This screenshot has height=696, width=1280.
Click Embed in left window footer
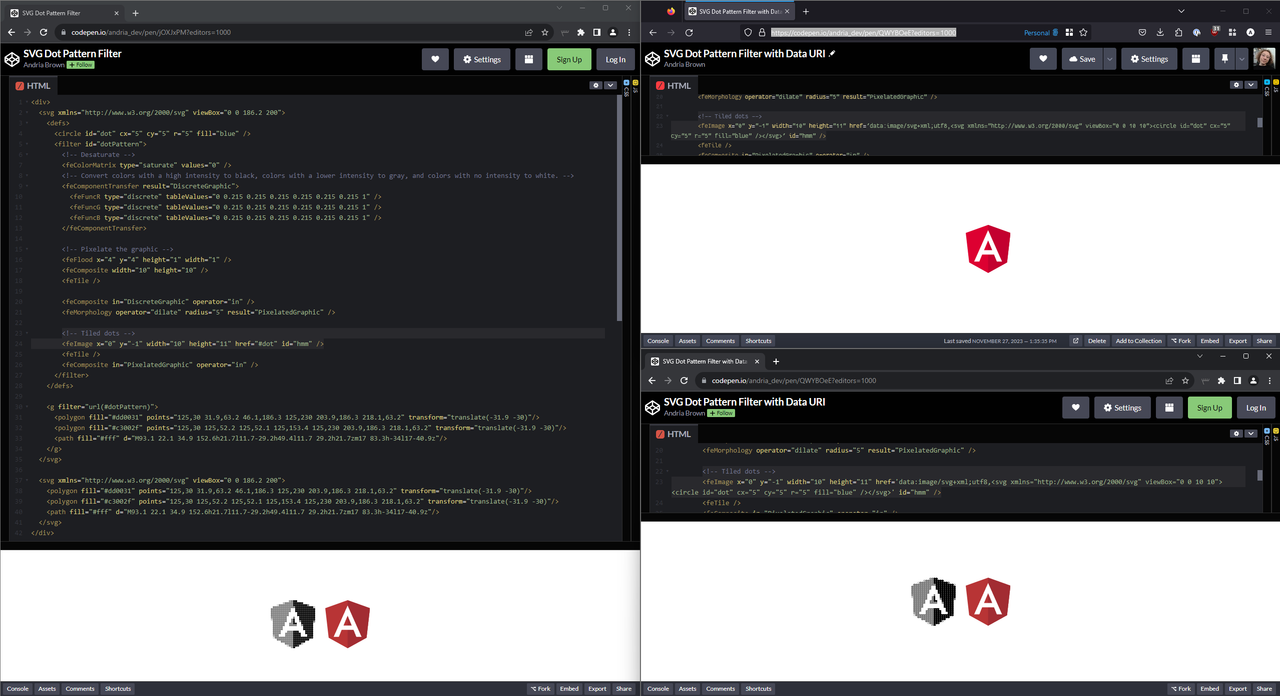[x=569, y=689]
